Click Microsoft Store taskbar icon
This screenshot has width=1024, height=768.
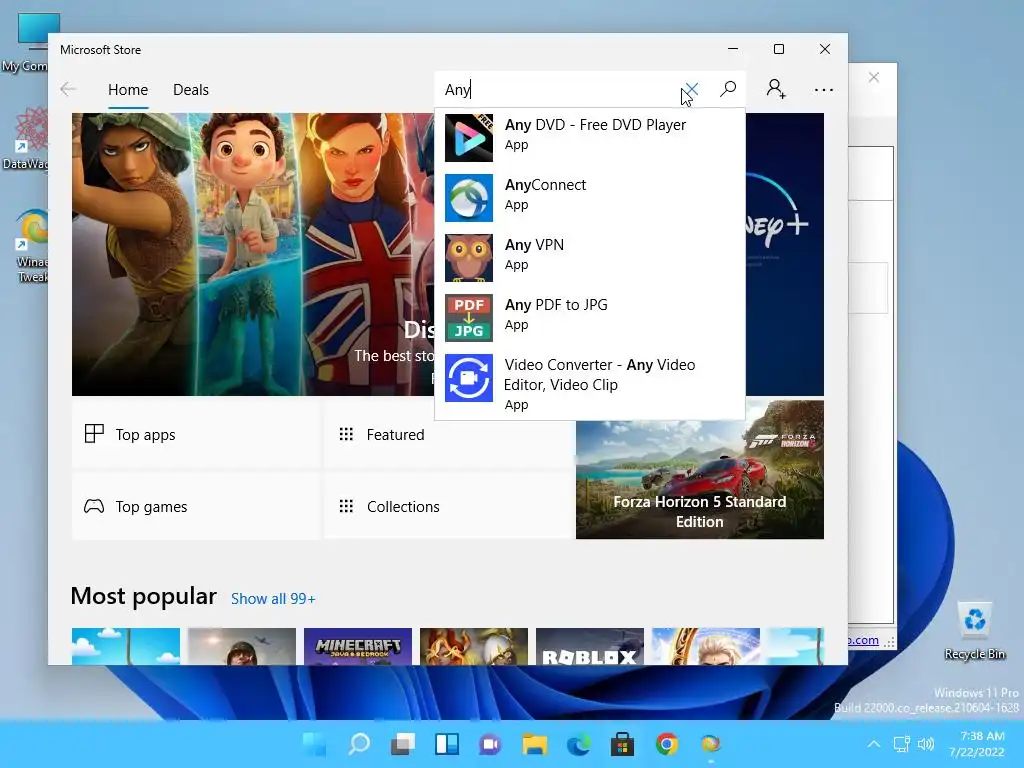(622, 744)
